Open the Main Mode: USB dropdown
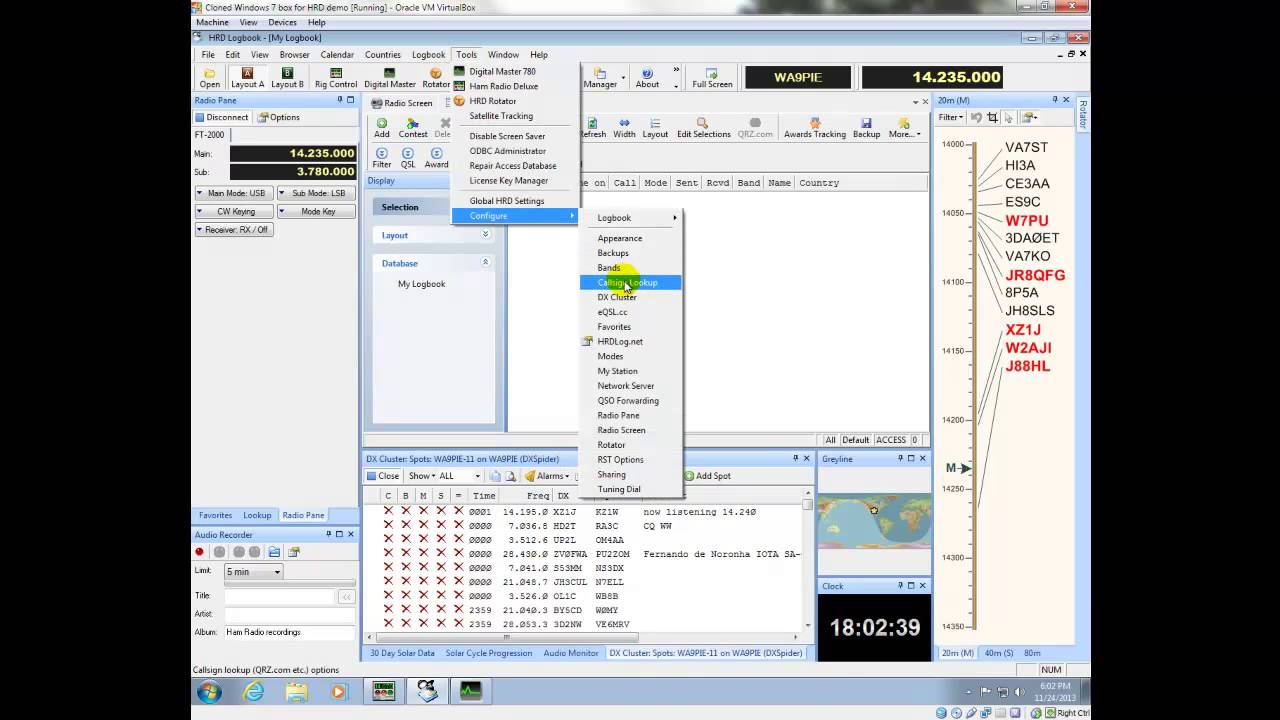This screenshot has height=720, width=1280. [x=233, y=193]
